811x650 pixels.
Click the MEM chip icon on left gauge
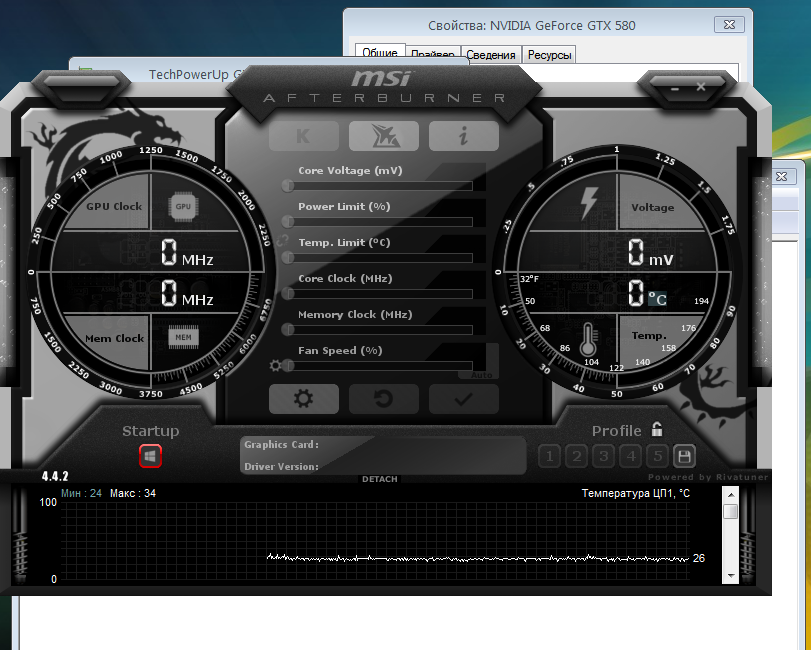pyautogui.click(x=183, y=338)
